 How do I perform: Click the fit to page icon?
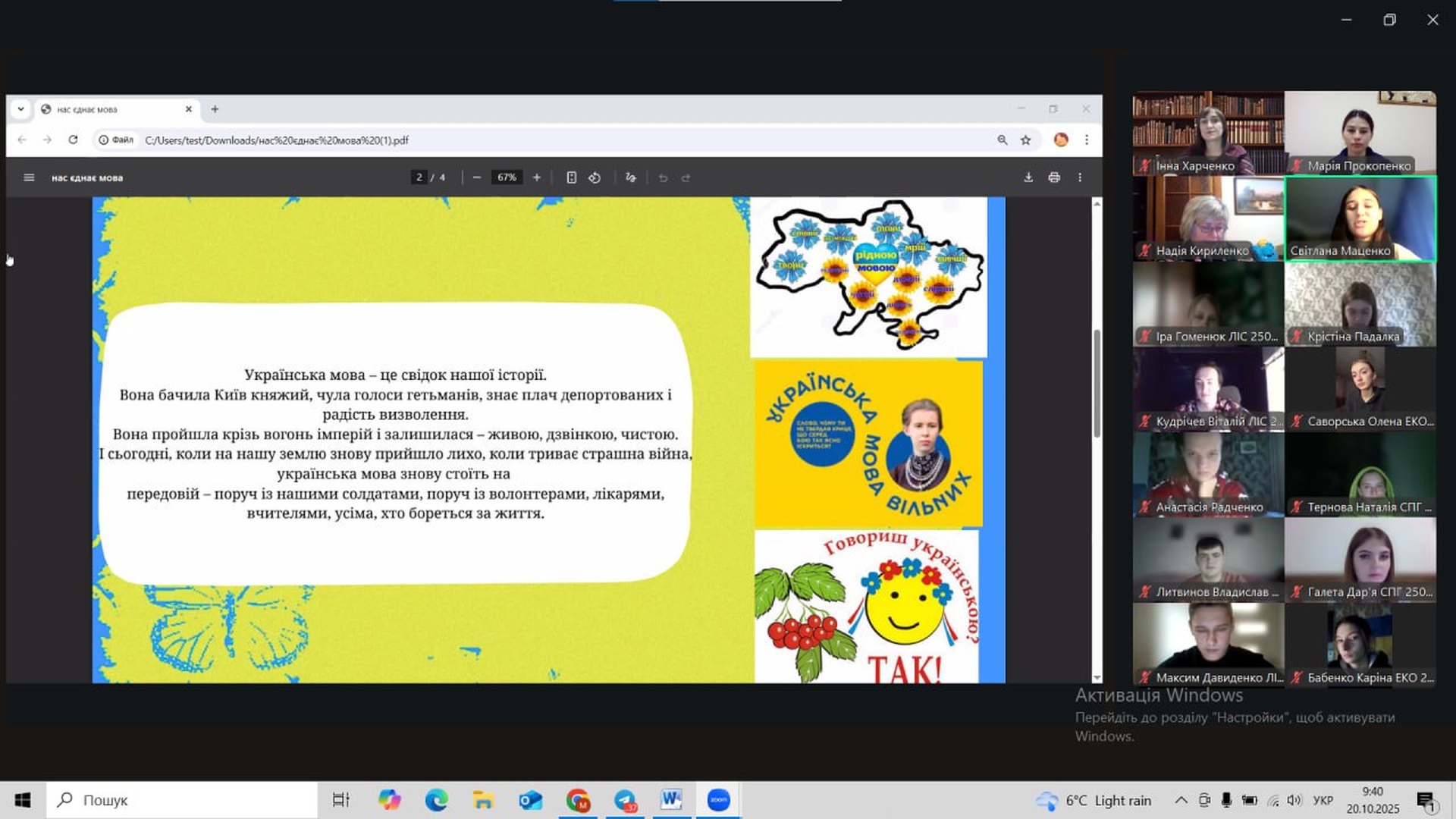(x=571, y=177)
